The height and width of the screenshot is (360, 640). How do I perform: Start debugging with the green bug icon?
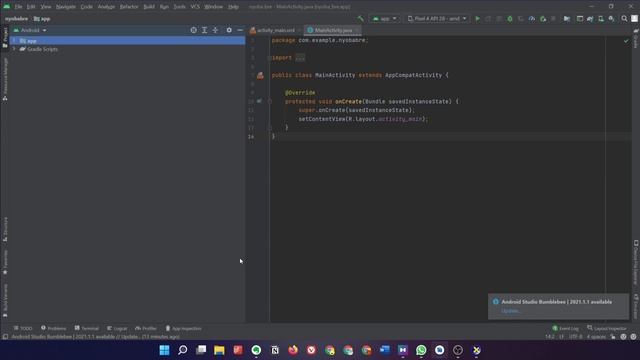(x=510, y=19)
